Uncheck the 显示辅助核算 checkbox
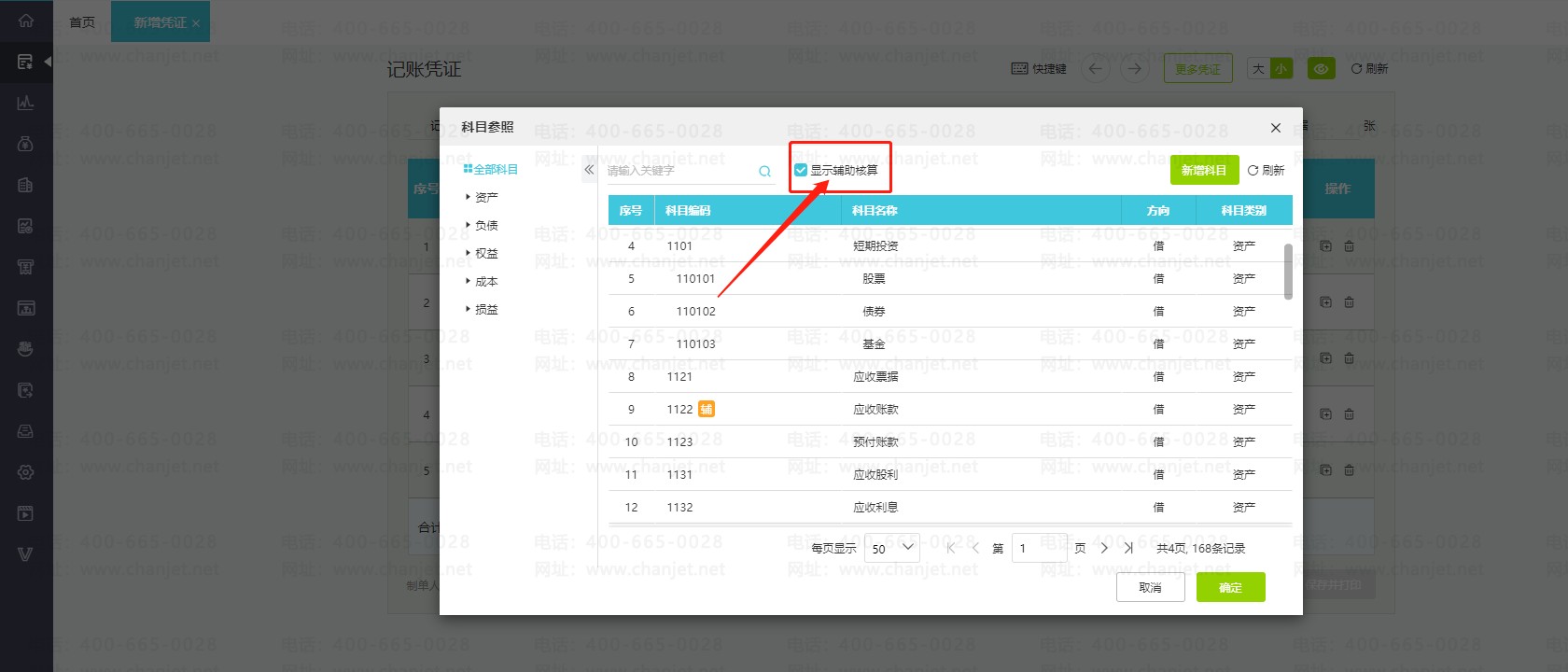This screenshot has width=1568, height=672. coord(801,170)
